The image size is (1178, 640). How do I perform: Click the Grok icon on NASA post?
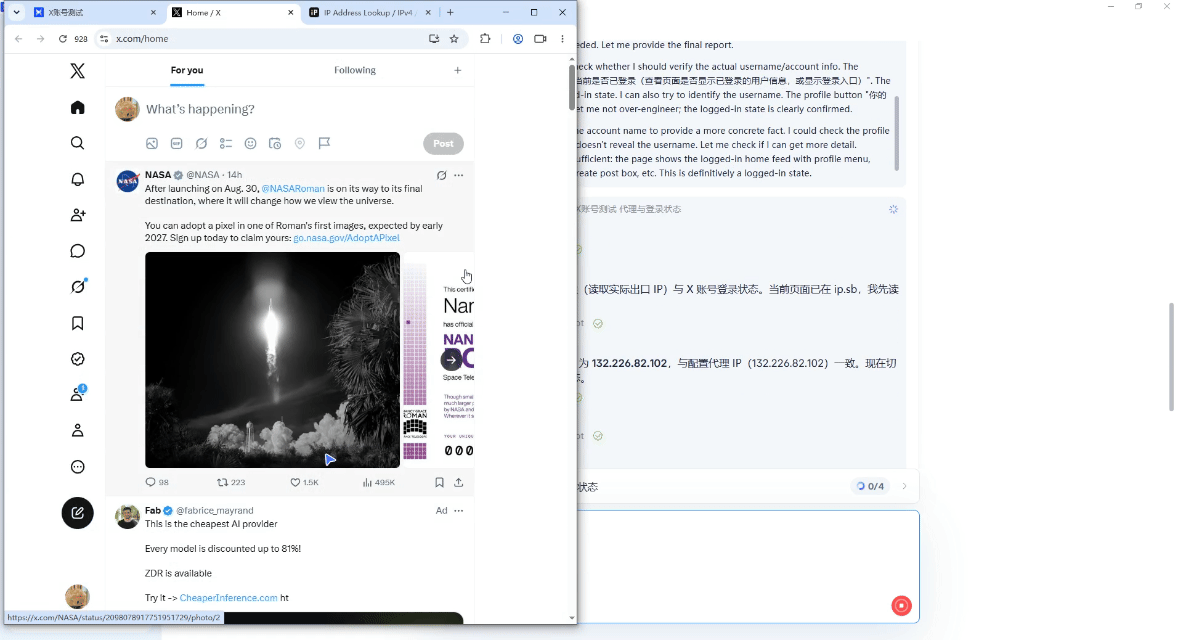click(442, 175)
